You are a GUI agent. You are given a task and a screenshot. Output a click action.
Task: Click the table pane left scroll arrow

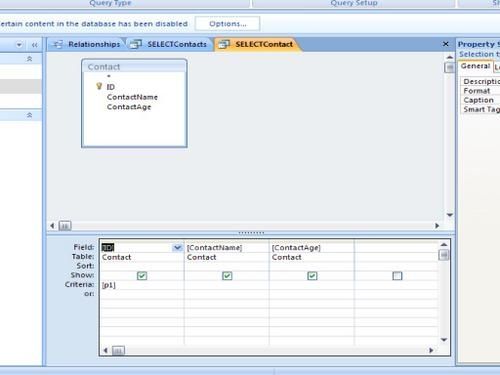pos(52,226)
